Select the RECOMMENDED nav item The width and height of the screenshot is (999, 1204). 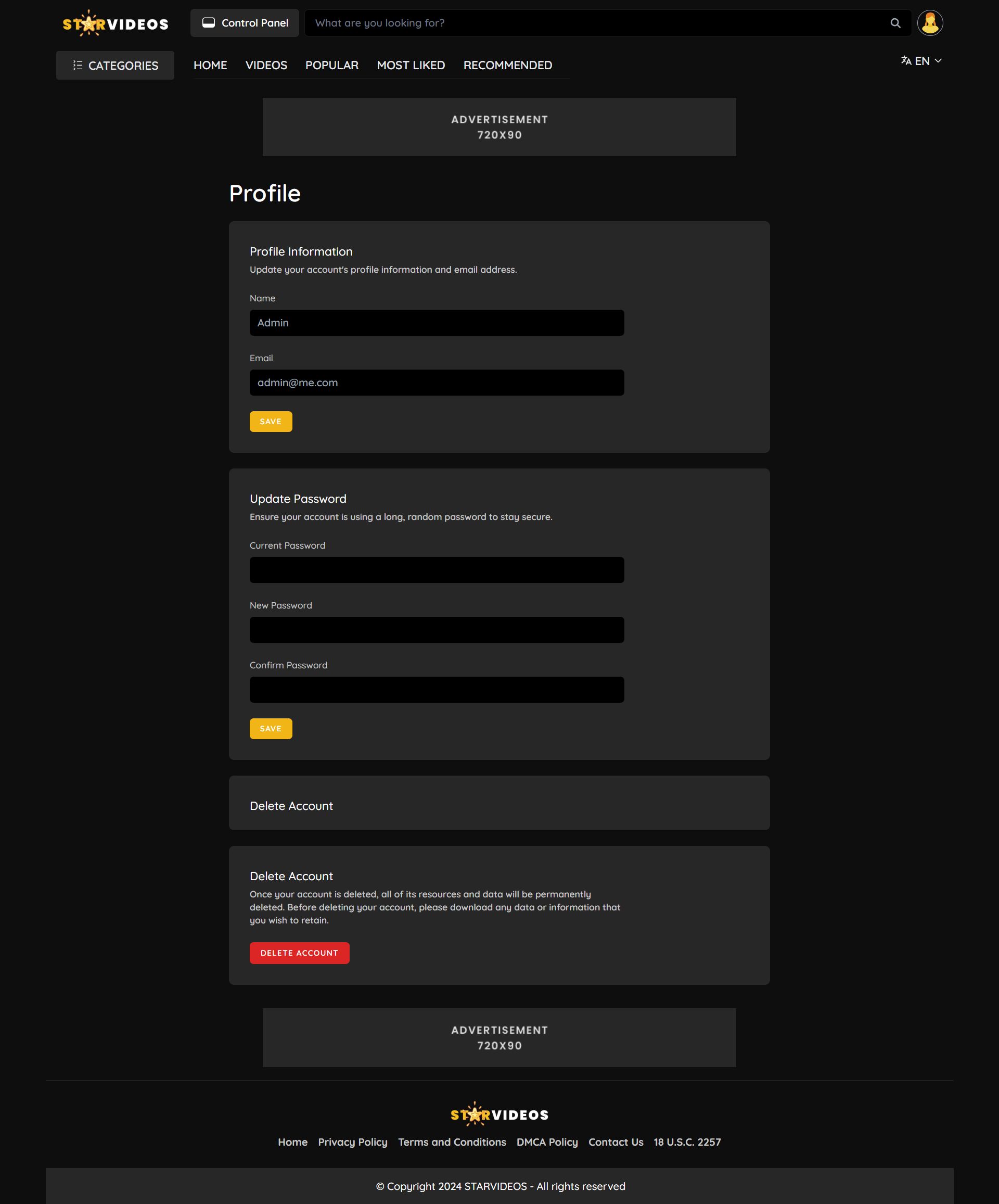pos(507,66)
